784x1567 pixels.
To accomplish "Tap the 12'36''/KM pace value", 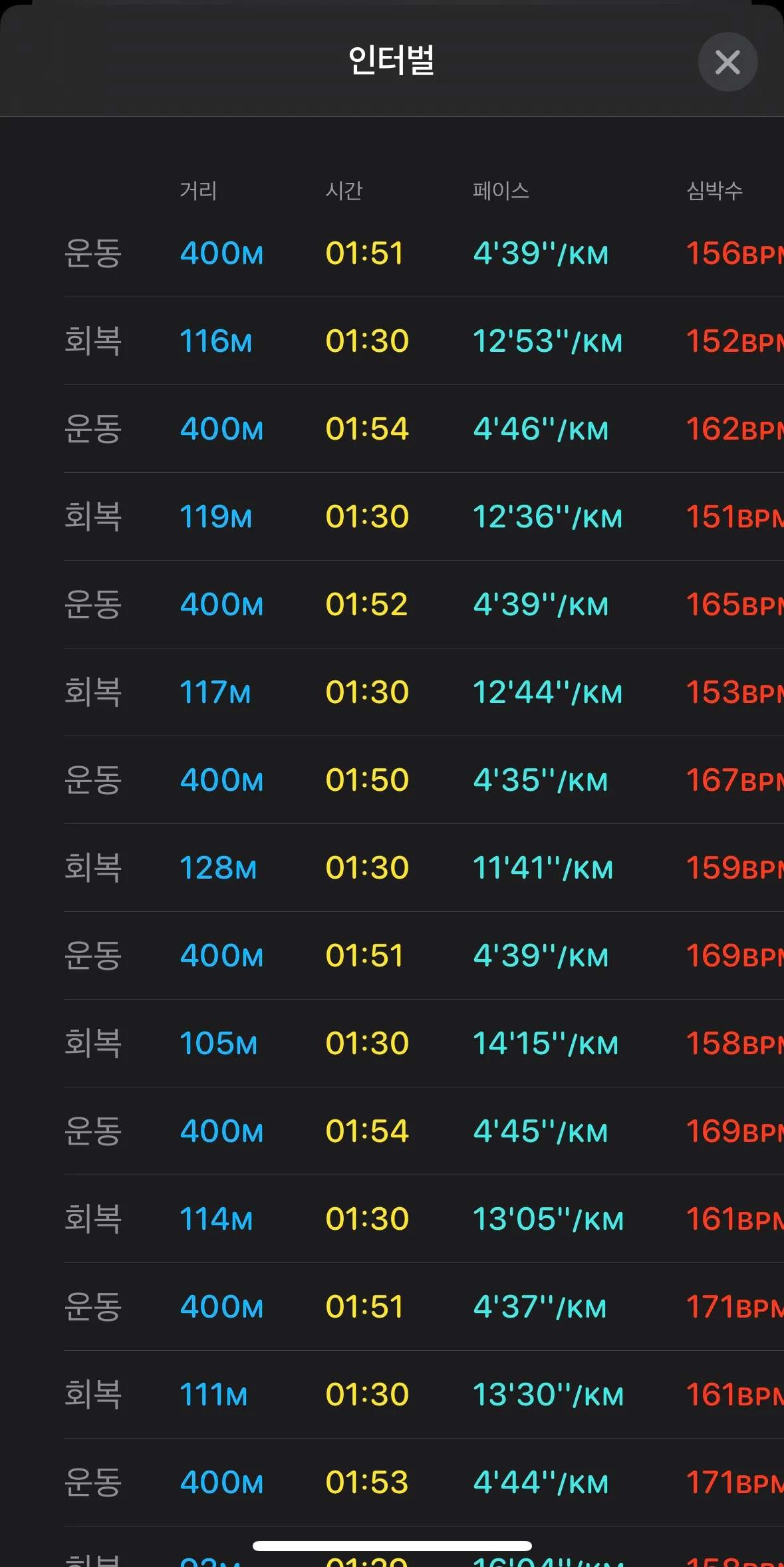I will coord(547,517).
